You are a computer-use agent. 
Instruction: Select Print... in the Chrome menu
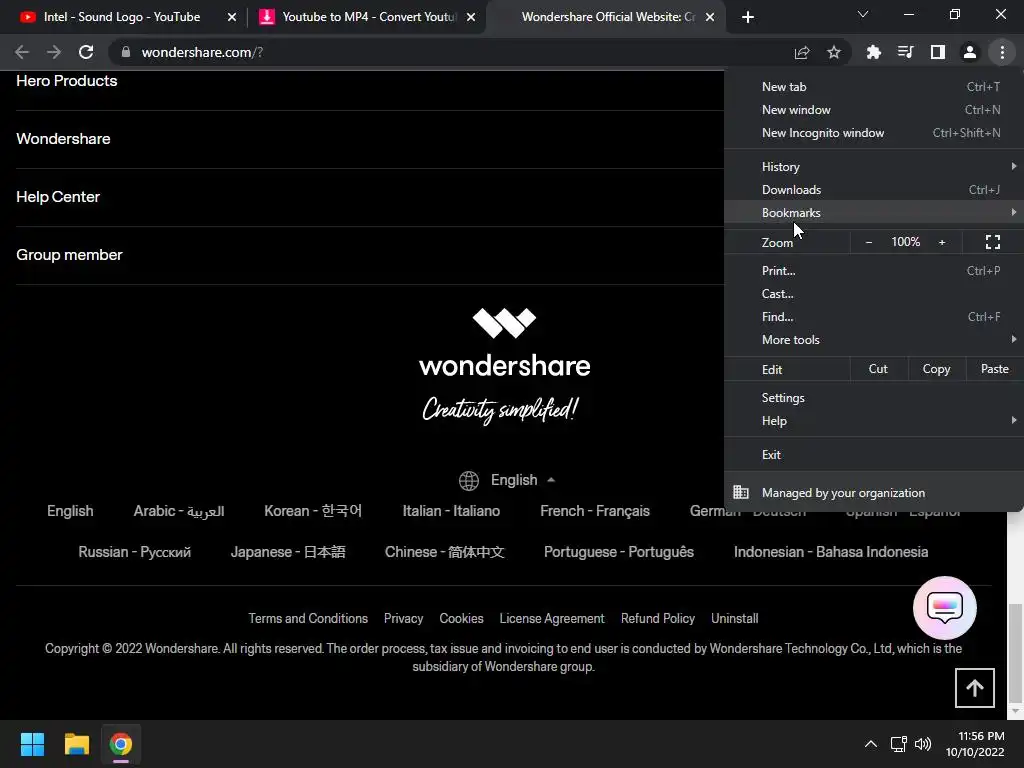click(x=874, y=270)
